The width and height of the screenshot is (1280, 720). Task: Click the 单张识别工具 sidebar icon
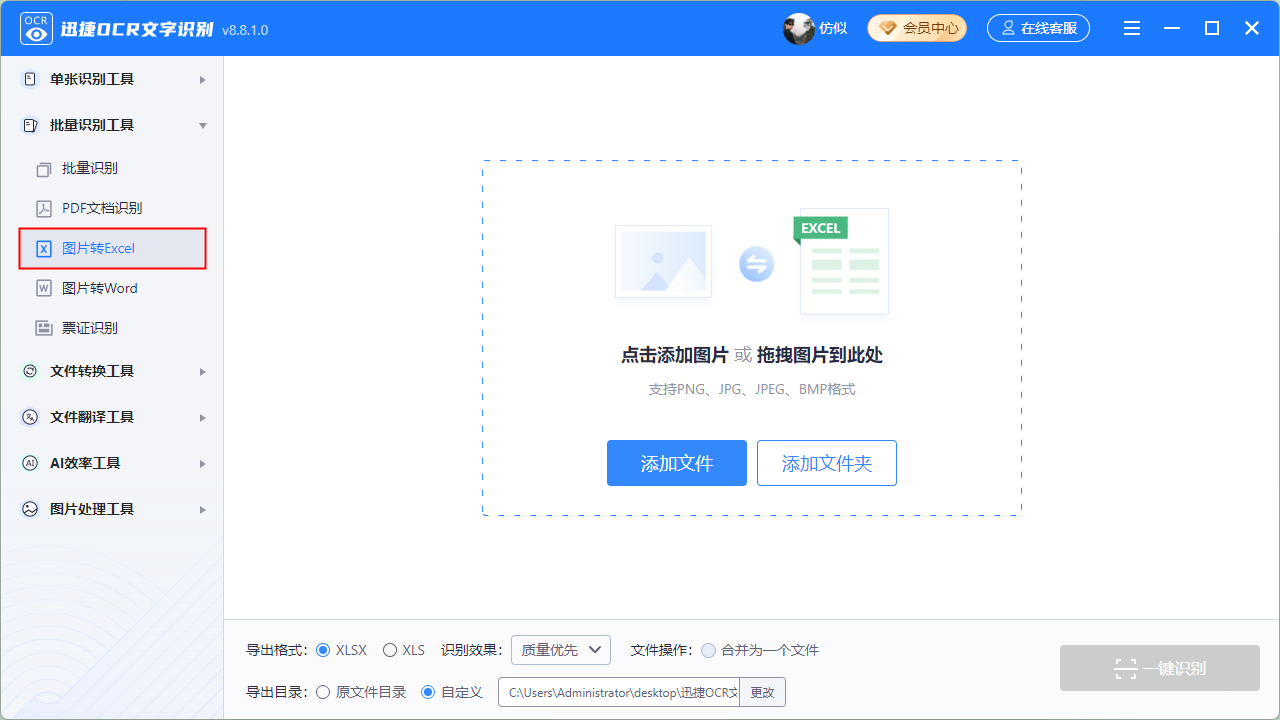[30, 79]
